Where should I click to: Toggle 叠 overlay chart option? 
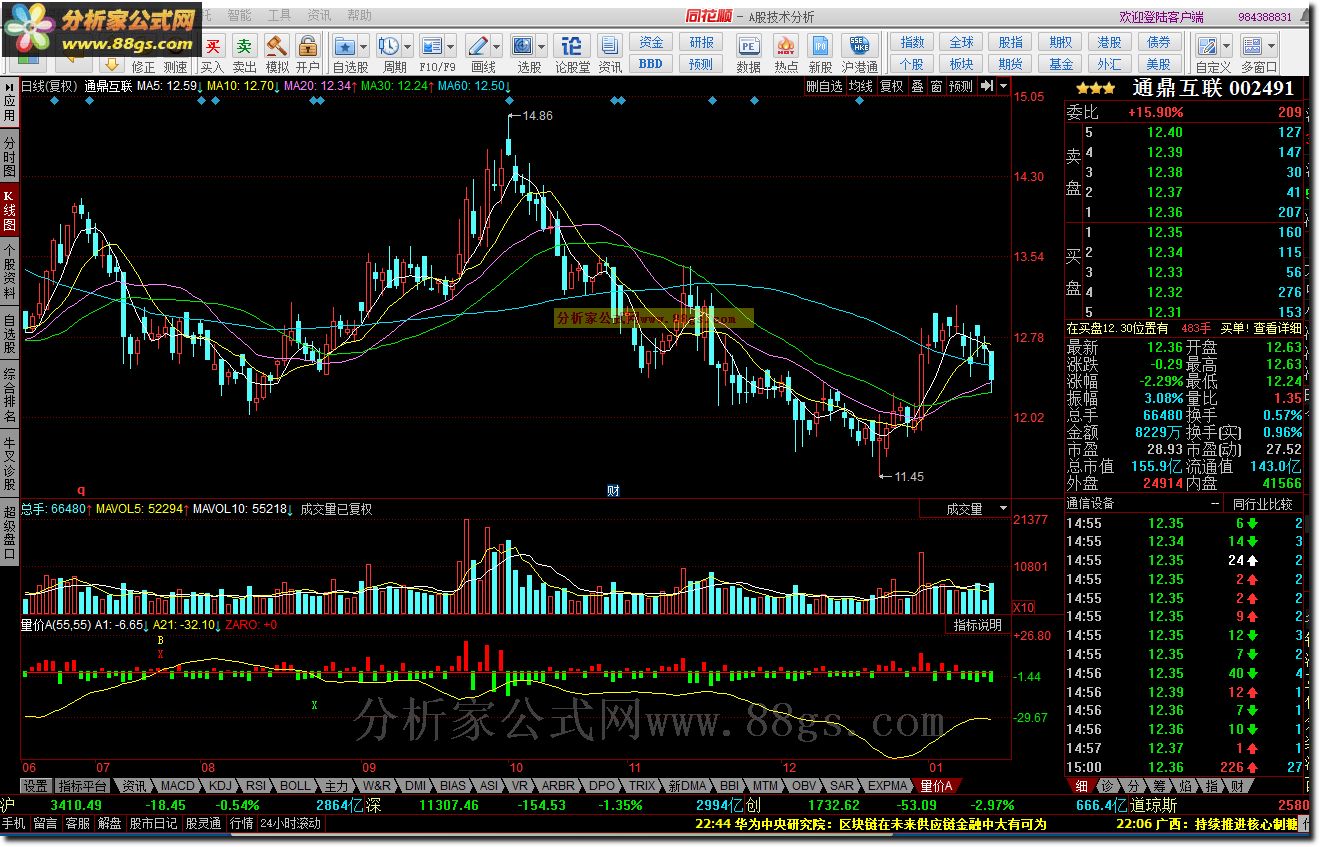coord(917,86)
